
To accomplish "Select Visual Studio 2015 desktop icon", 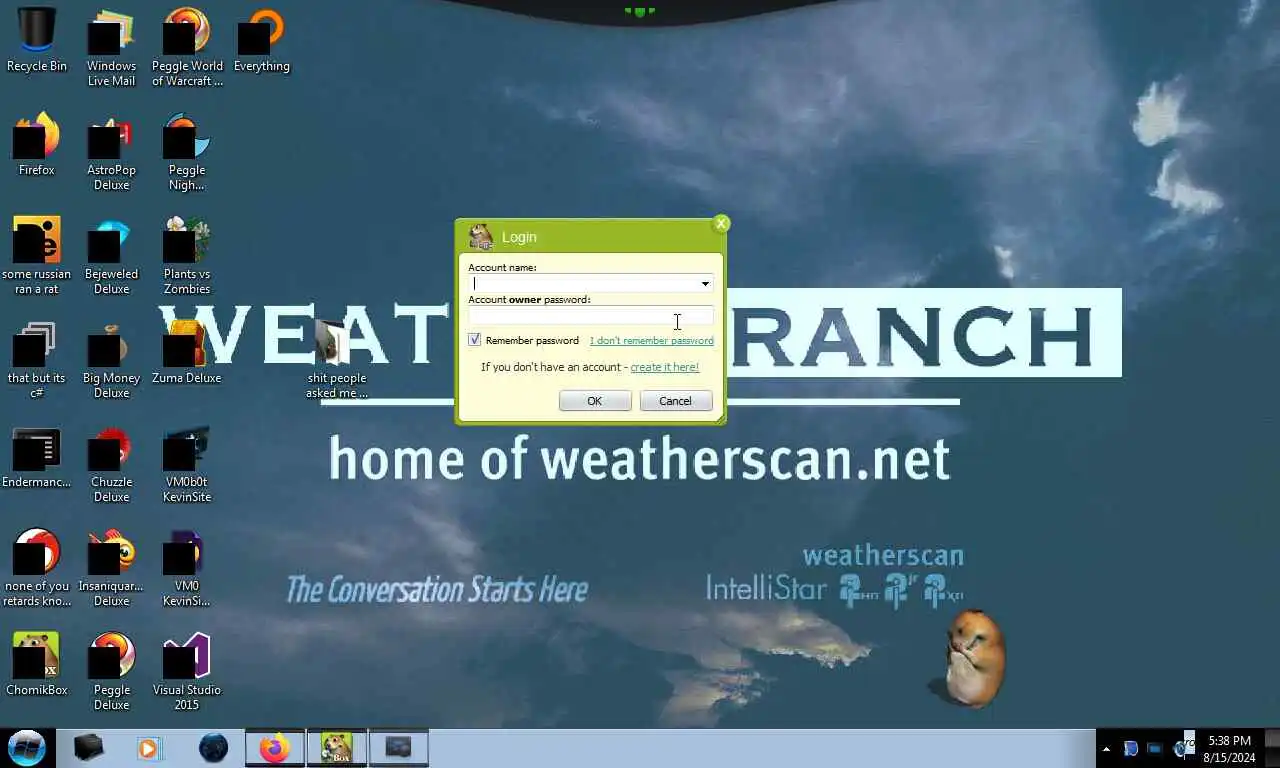I will [187, 670].
